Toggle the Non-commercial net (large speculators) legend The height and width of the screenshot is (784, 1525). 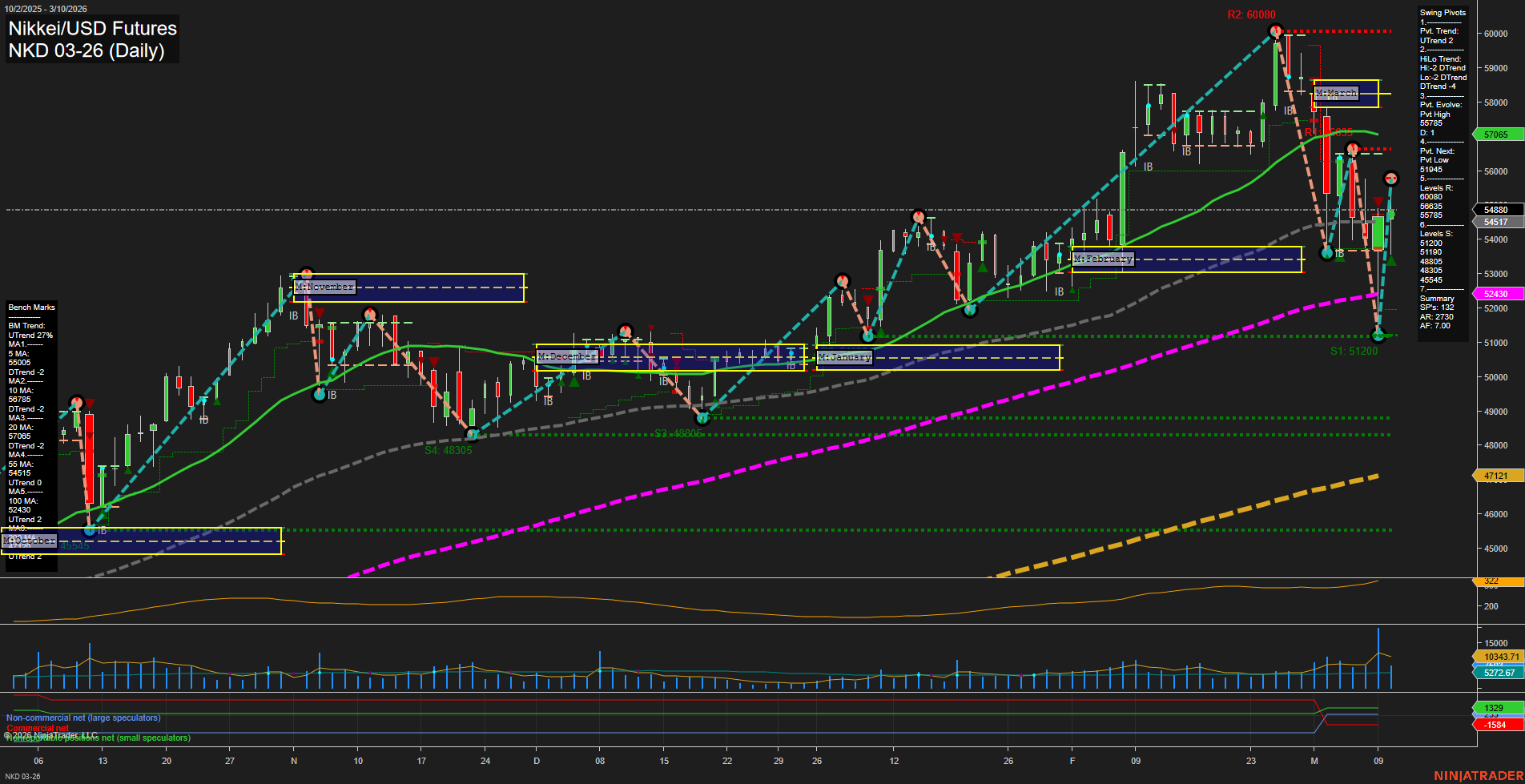[x=82, y=718]
